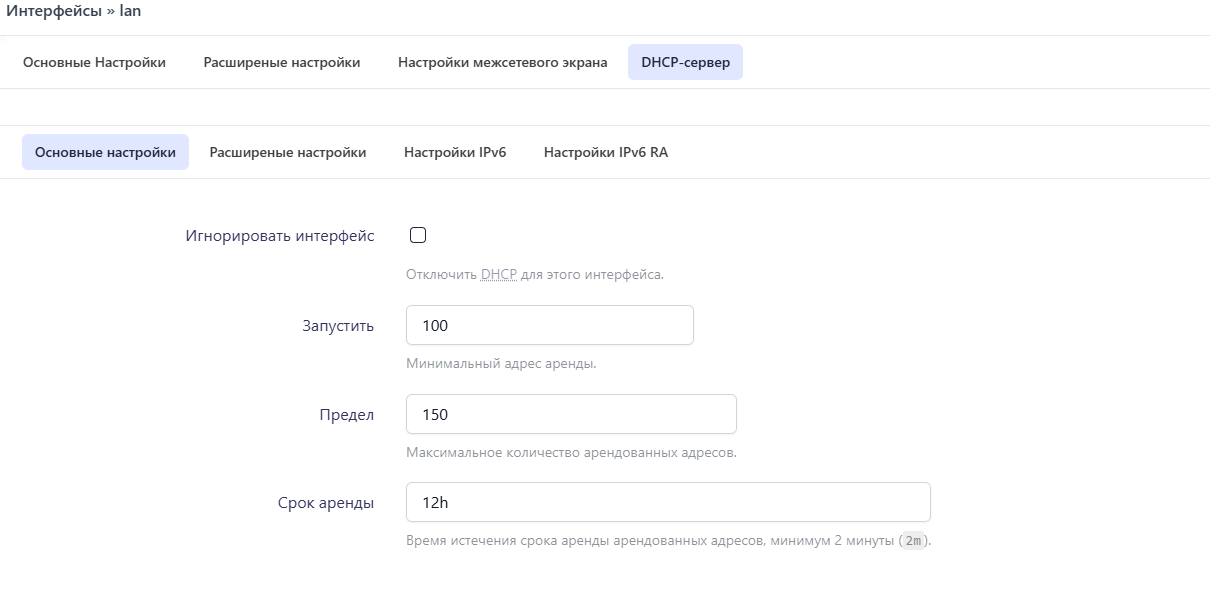The height and width of the screenshot is (593, 1210).
Task: Go to Настройки IPv6 sub-tab
Action: tap(455, 152)
